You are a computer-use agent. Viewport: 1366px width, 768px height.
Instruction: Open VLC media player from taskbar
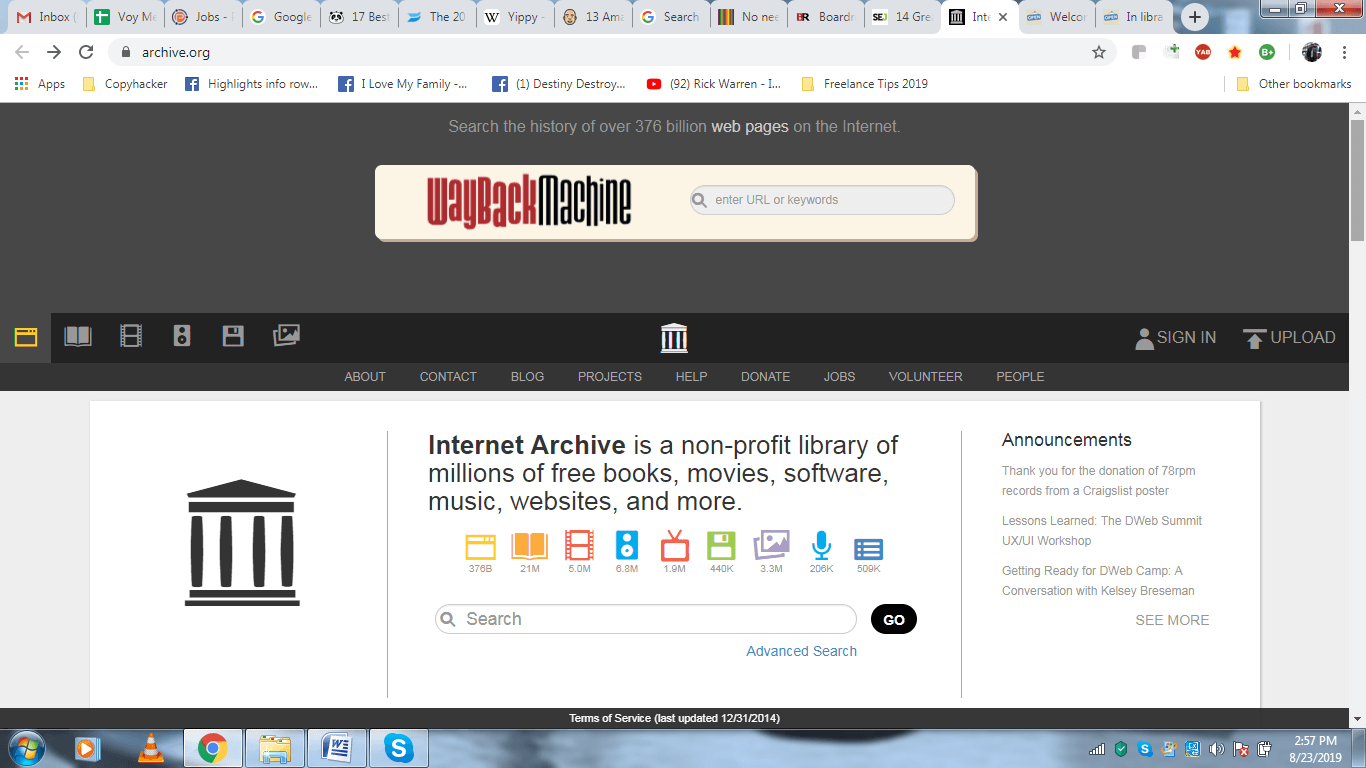[151, 748]
